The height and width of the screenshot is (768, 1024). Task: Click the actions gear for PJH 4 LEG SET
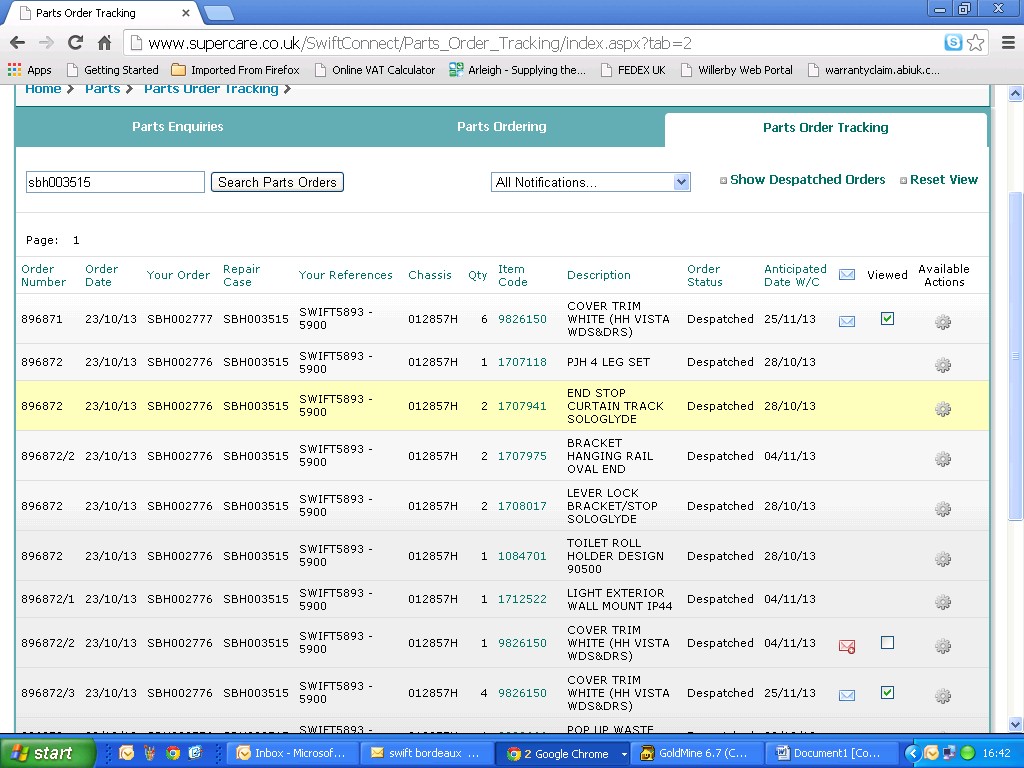pyautogui.click(x=942, y=365)
